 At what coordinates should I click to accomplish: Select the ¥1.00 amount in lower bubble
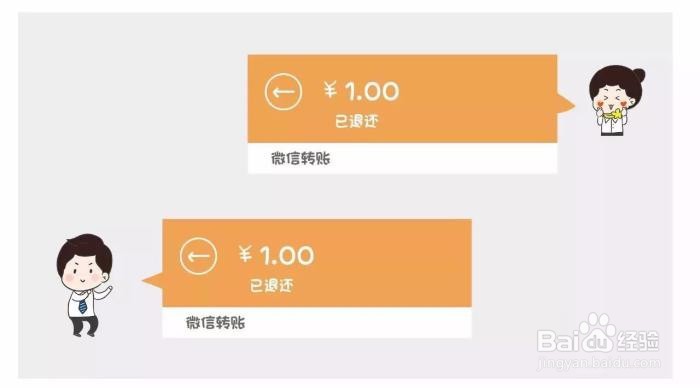tap(276, 255)
